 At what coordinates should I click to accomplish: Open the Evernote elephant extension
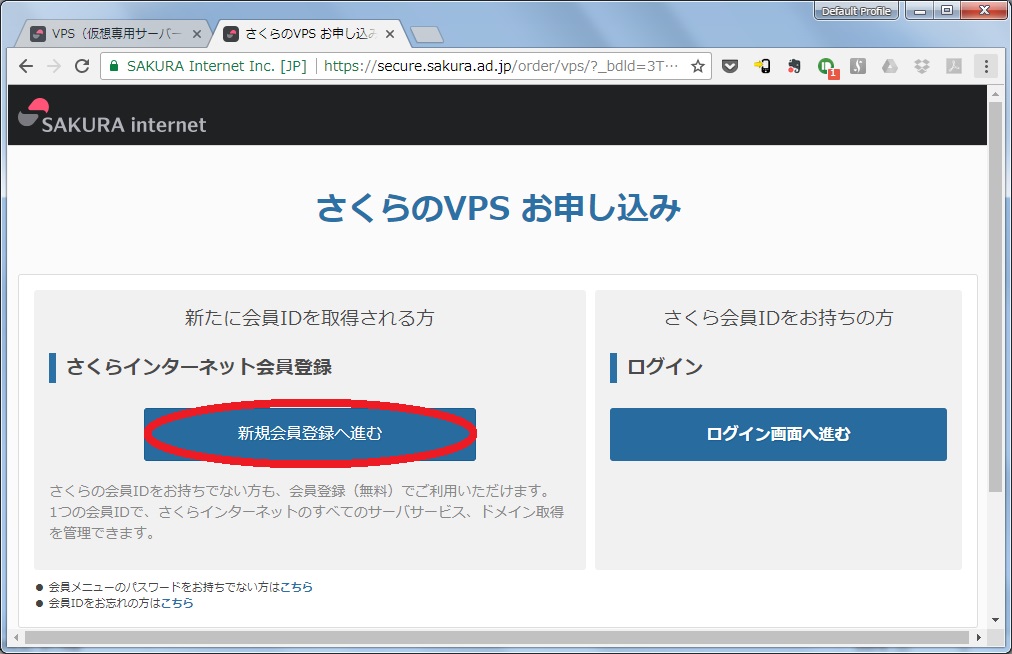pyautogui.click(x=794, y=66)
